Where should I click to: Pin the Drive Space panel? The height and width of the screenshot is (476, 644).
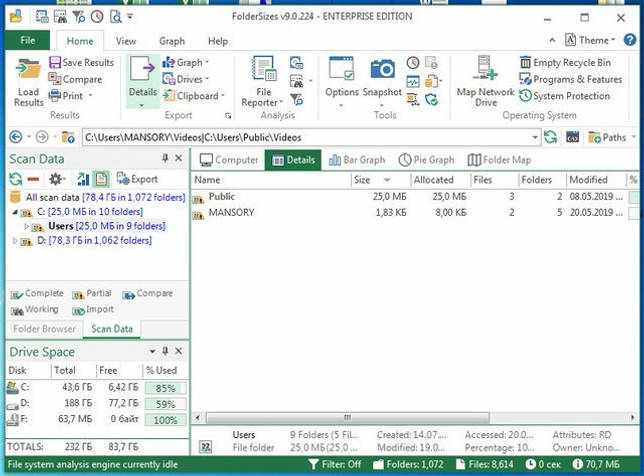coord(165,351)
